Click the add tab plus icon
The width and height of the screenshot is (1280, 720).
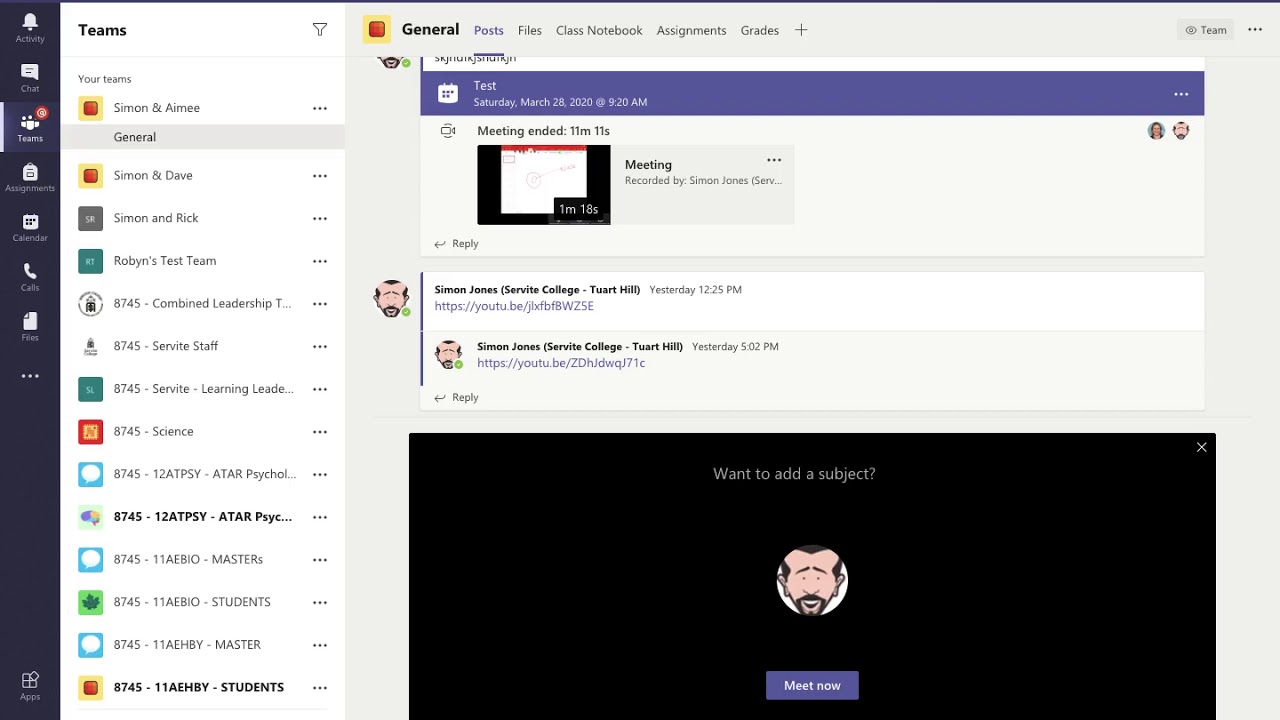click(801, 30)
